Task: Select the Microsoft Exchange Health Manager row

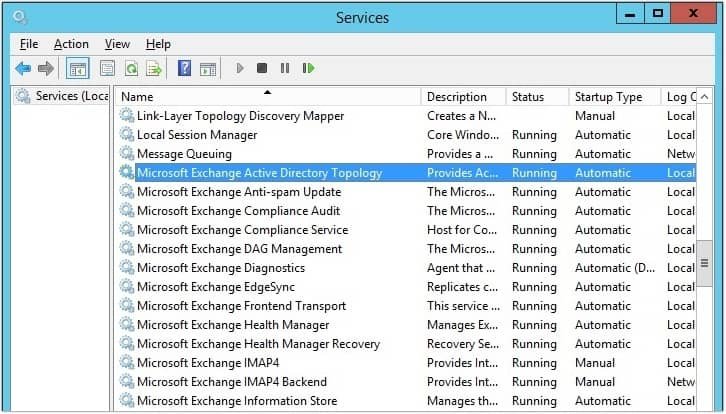Action: (x=407, y=325)
